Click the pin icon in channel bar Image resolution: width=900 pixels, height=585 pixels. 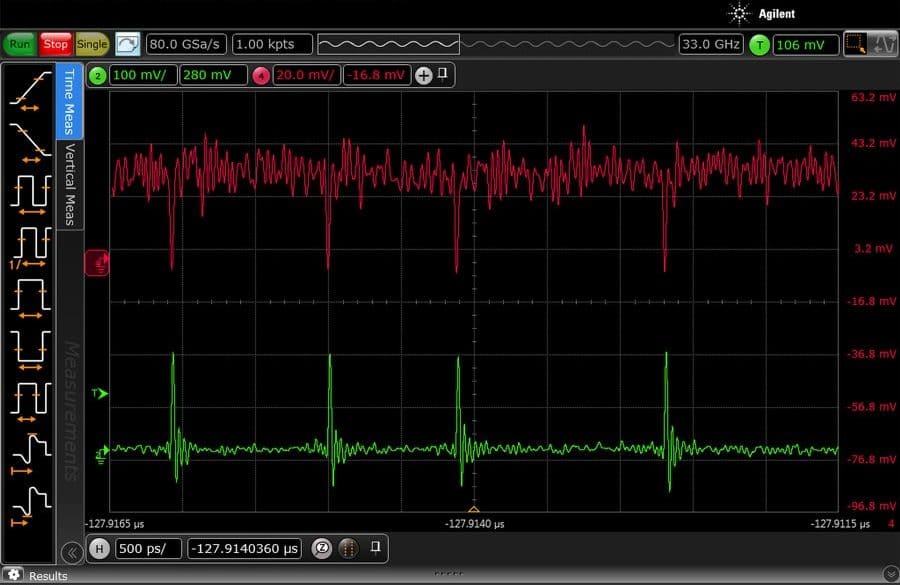[x=443, y=74]
